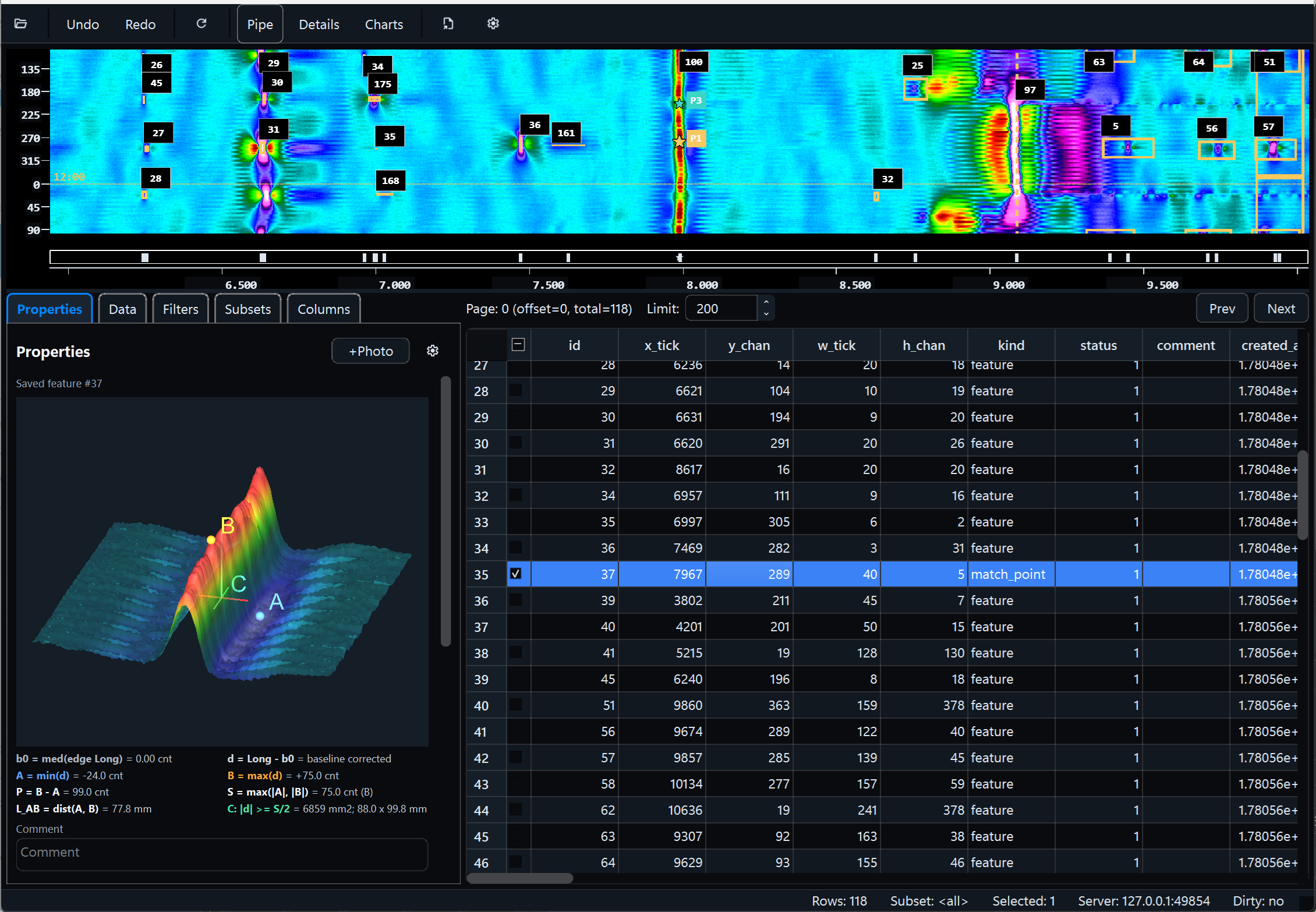
Task: Select feature label 64 on heatmap
Action: (x=1198, y=62)
